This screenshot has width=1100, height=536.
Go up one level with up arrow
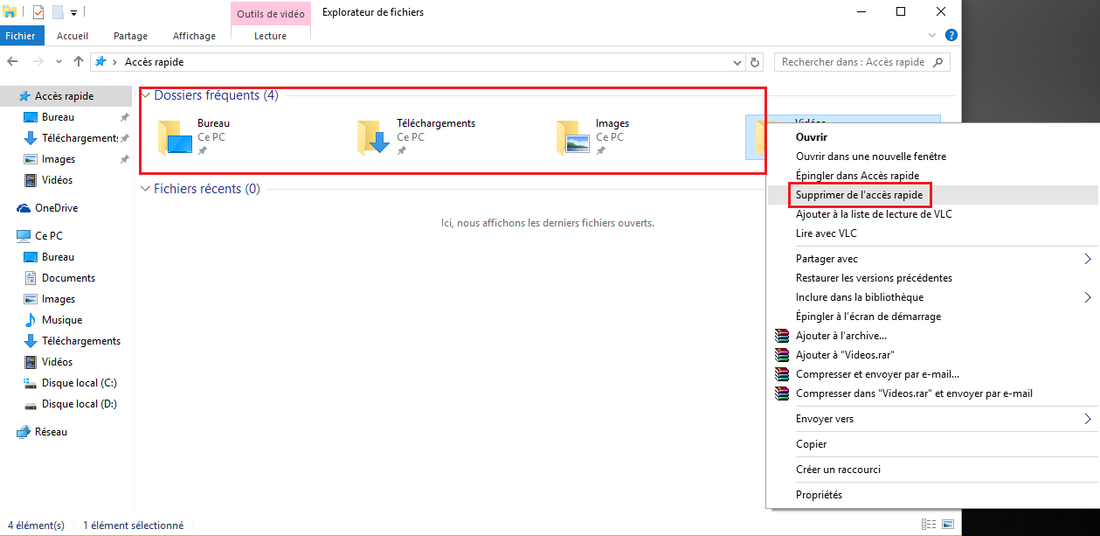point(79,62)
